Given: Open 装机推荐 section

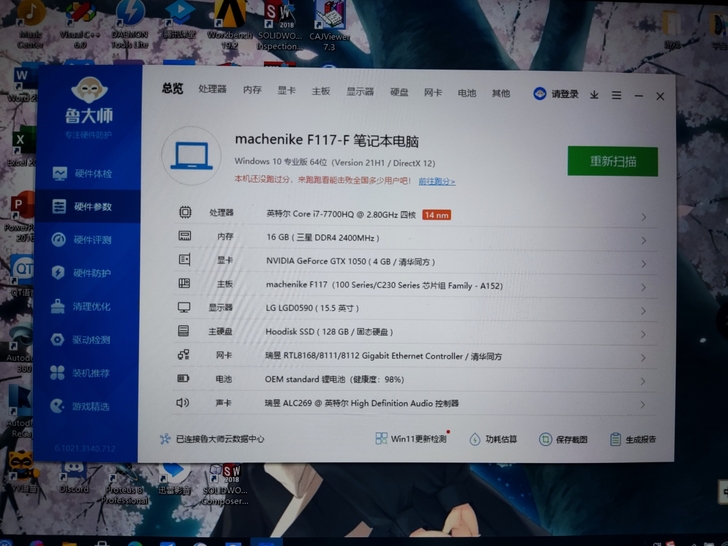Looking at the screenshot, I should [x=79, y=373].
